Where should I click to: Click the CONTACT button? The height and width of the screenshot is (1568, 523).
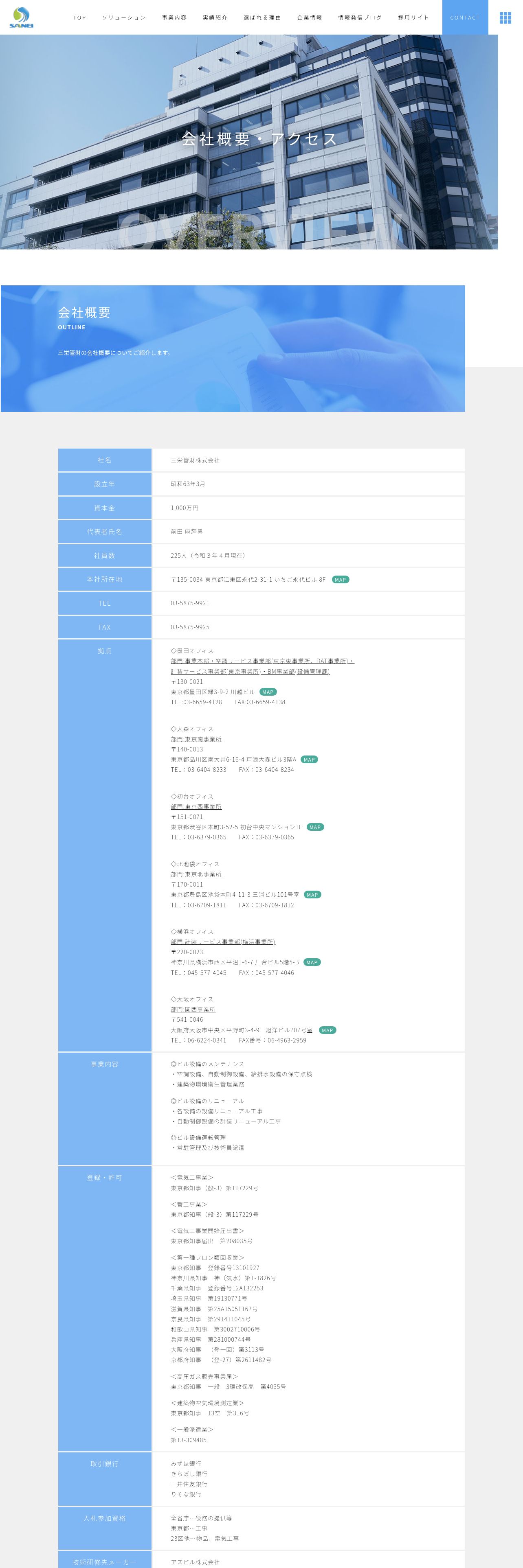[465, 17]
